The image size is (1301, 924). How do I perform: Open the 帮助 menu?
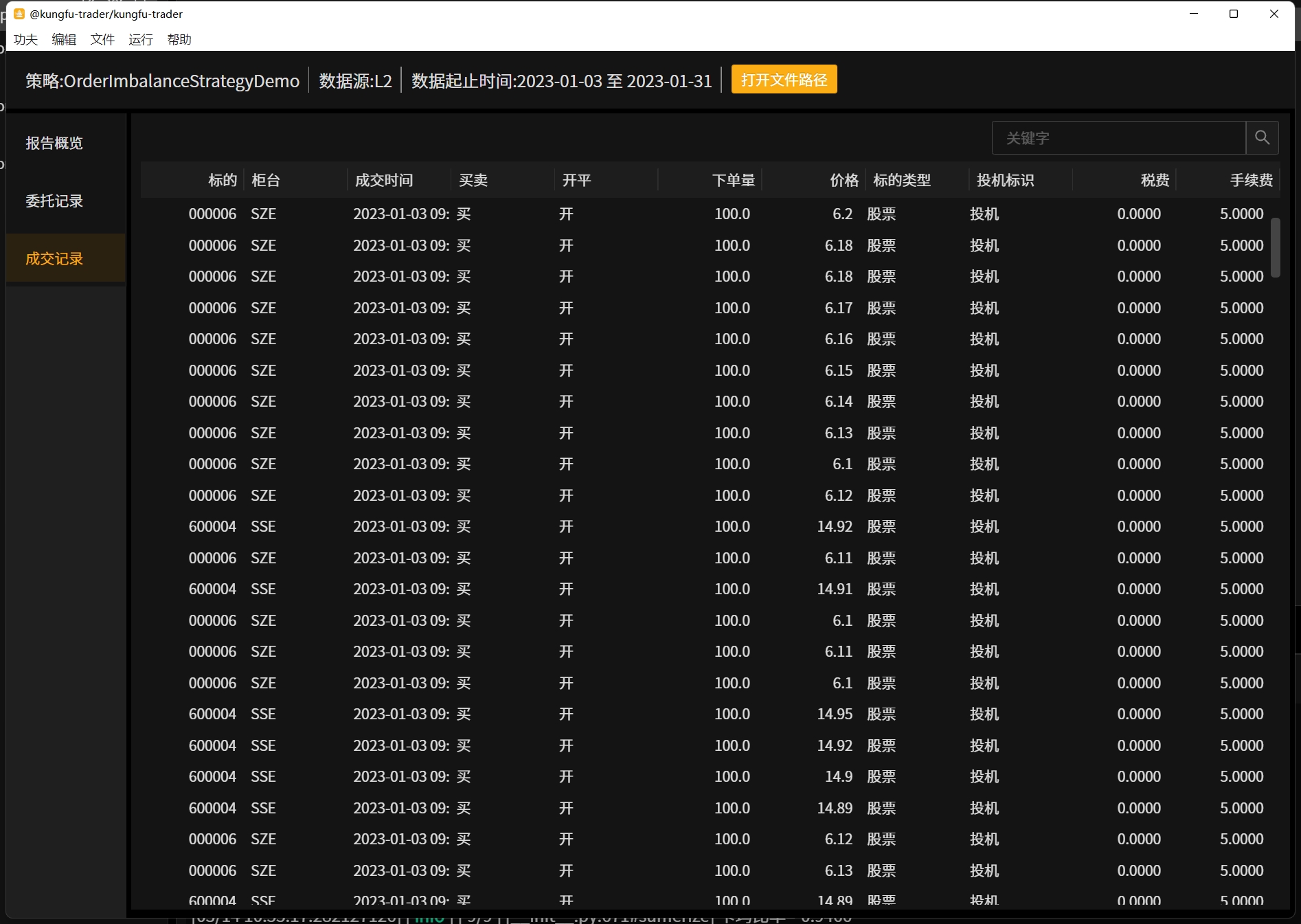(x=179, y=39)
